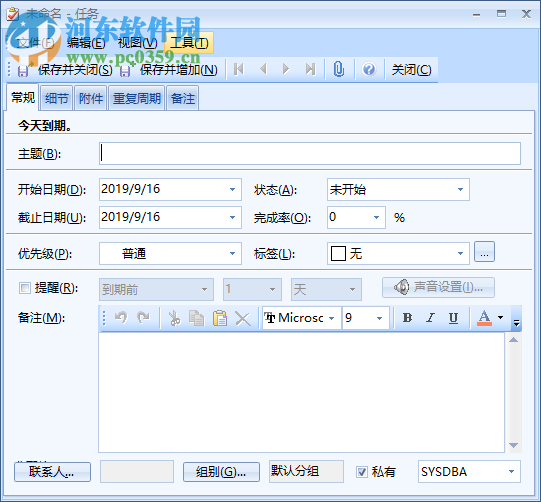The image size is (541, 502).
Task: Switch to the 常规 tab
Action: coord(23,98)
